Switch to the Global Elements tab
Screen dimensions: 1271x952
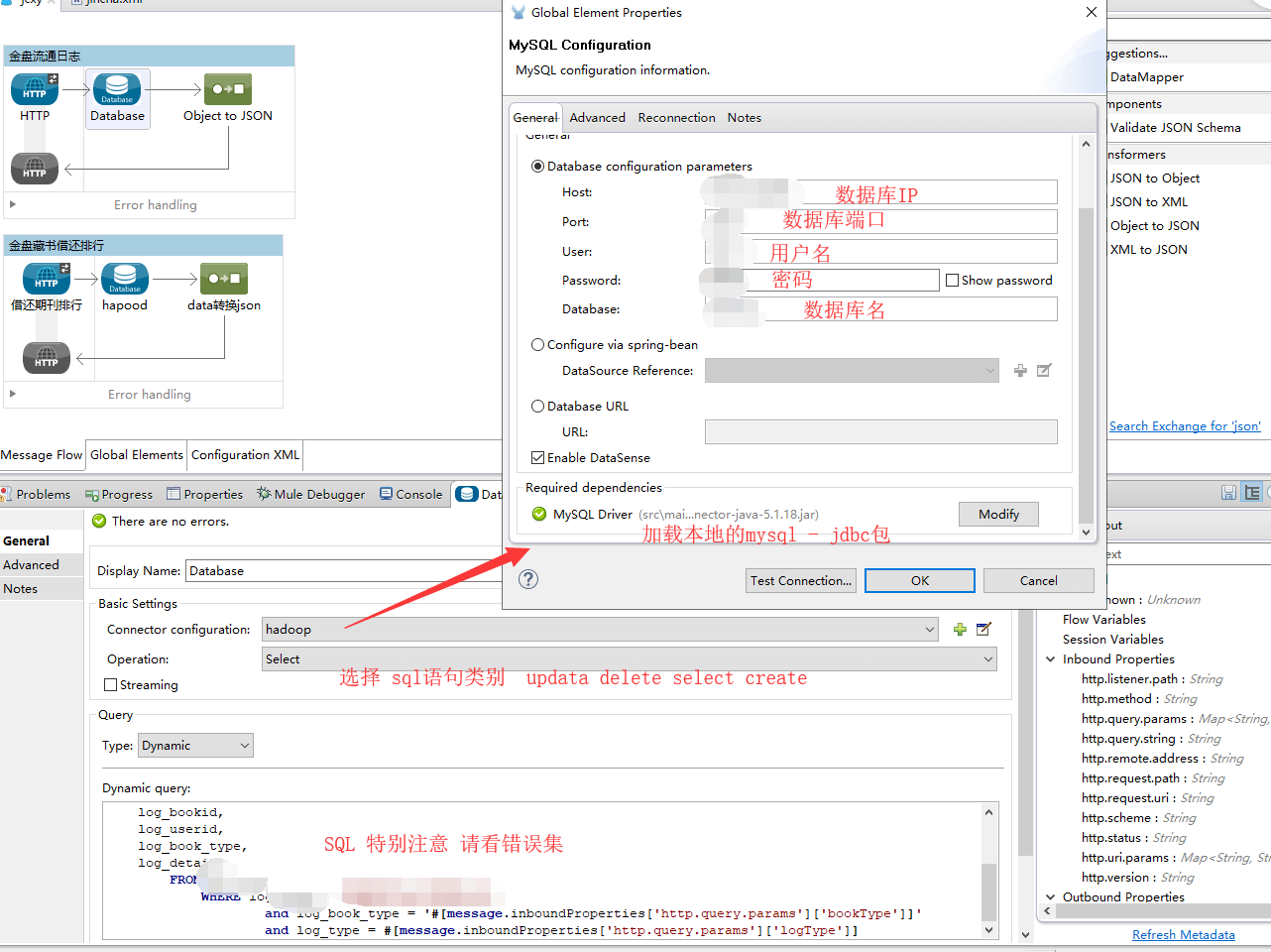137,455
